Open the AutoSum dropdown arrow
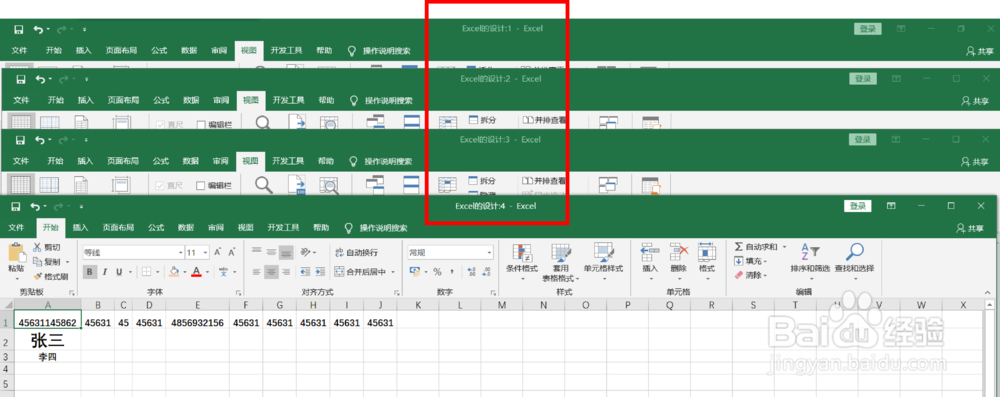Screen dimensions: 1000x397 (x=784, y=247)
